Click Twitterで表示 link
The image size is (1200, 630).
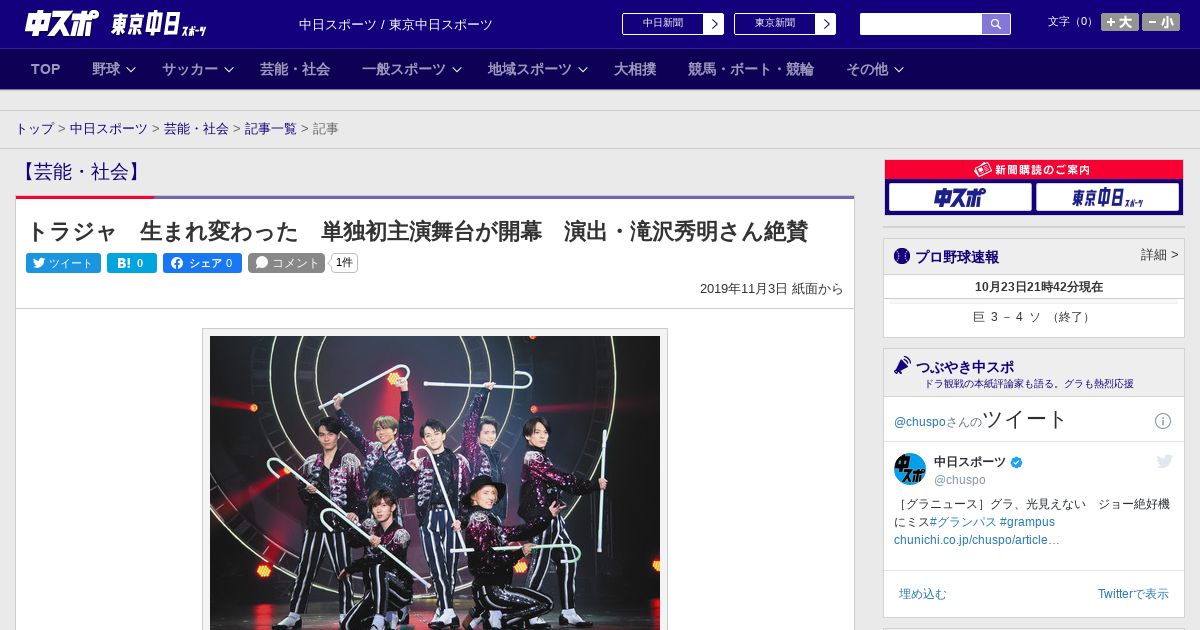1133,594
